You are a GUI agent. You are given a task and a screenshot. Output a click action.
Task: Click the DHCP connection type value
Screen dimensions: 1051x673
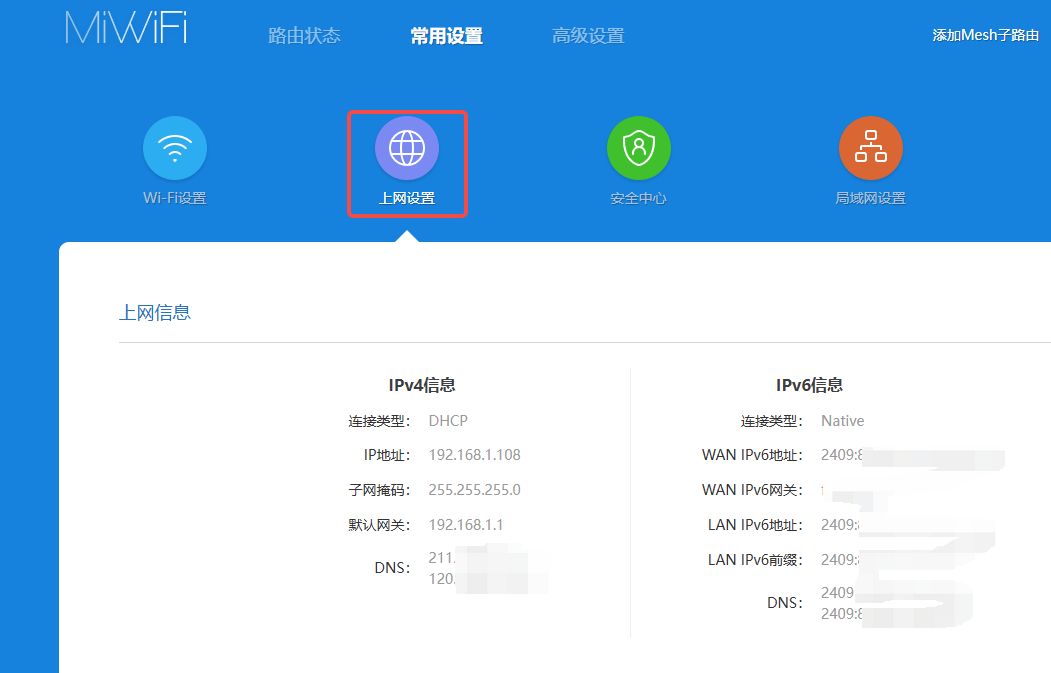[448, 421]
